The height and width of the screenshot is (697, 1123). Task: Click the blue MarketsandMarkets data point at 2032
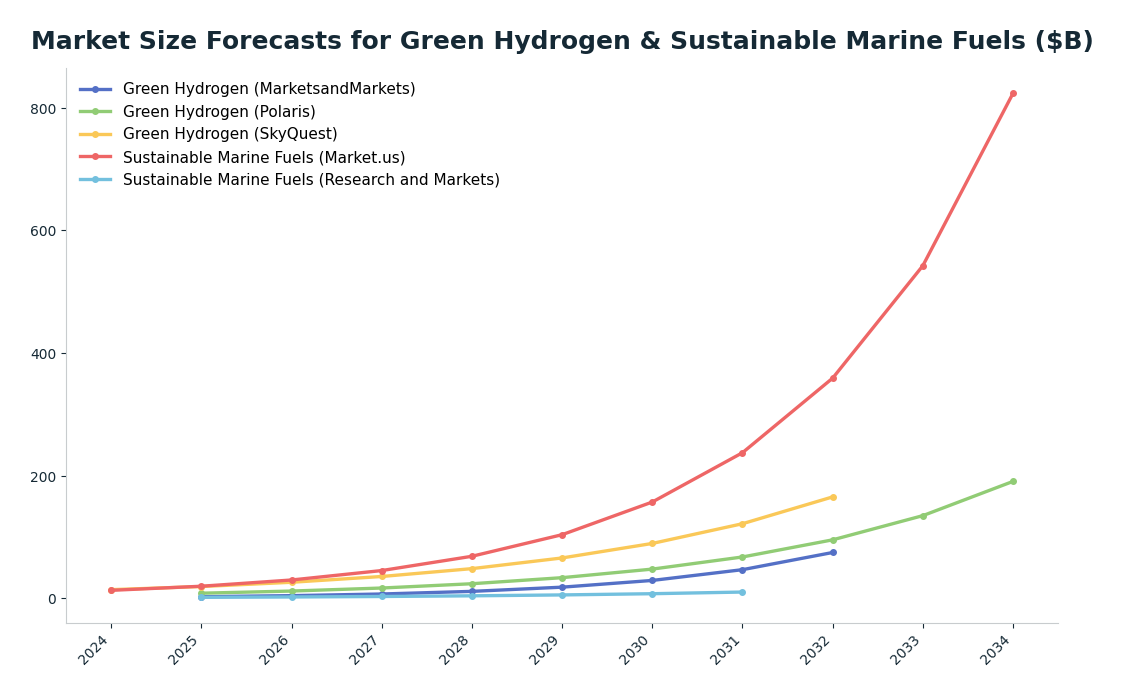(x=833, y=552)
